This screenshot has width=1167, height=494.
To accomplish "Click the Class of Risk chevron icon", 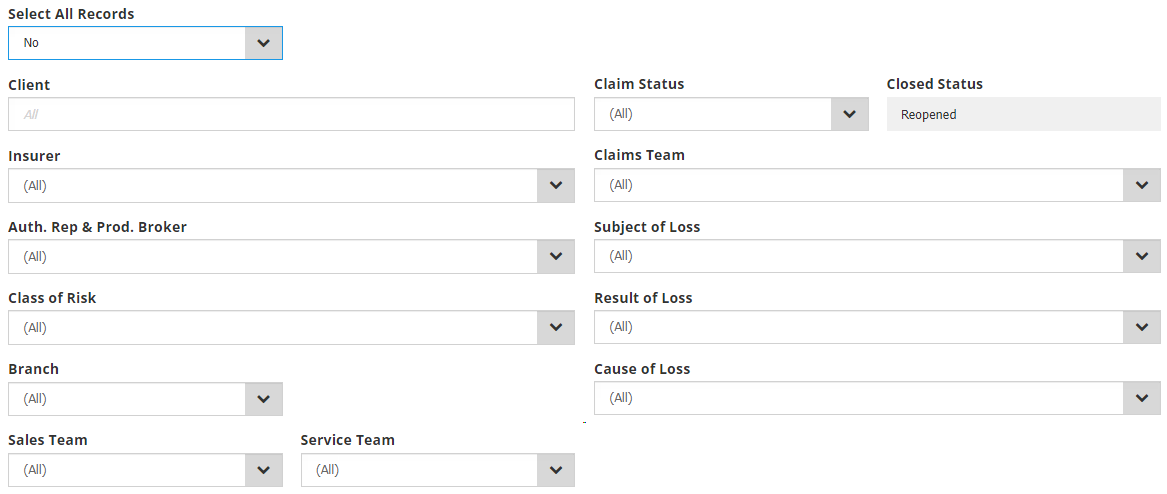I will 556,328.
